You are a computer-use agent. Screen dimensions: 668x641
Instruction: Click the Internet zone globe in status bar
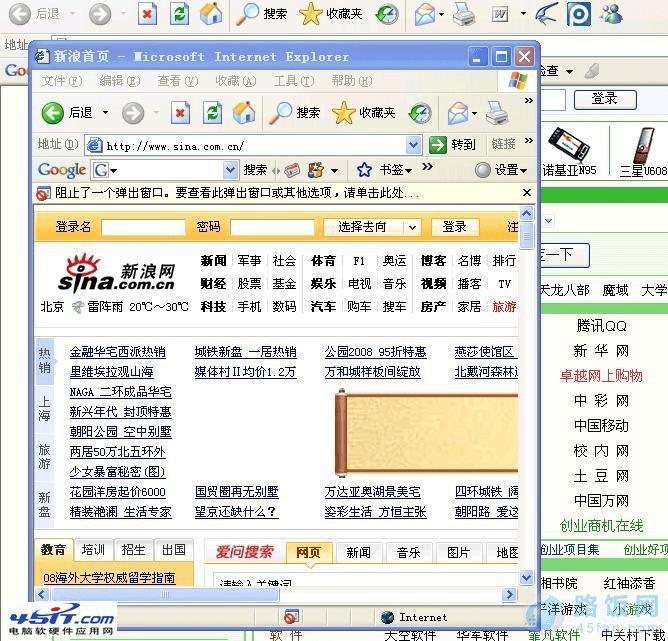coord(387,617)
